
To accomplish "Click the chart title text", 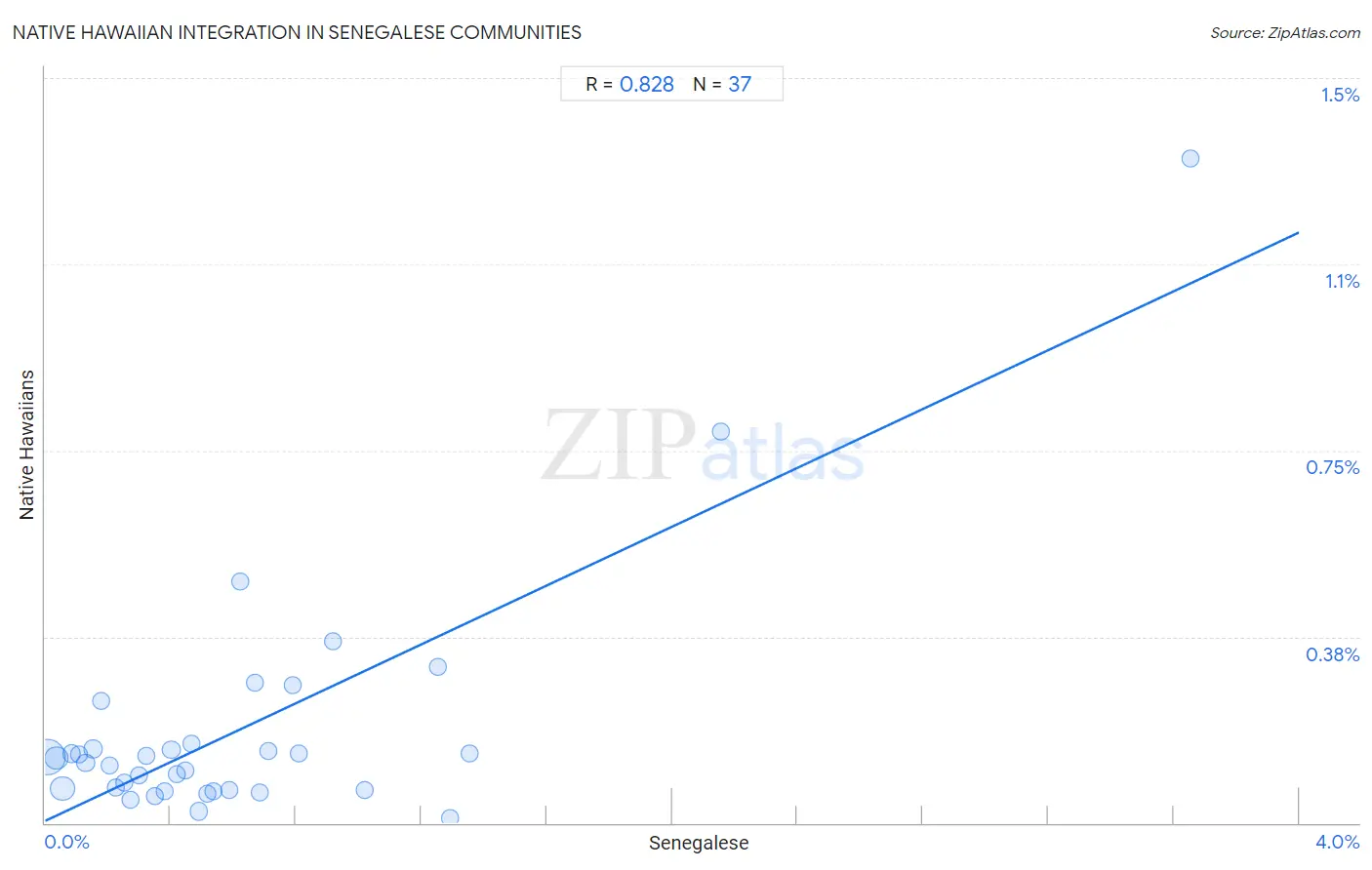I will click(297, 32).
